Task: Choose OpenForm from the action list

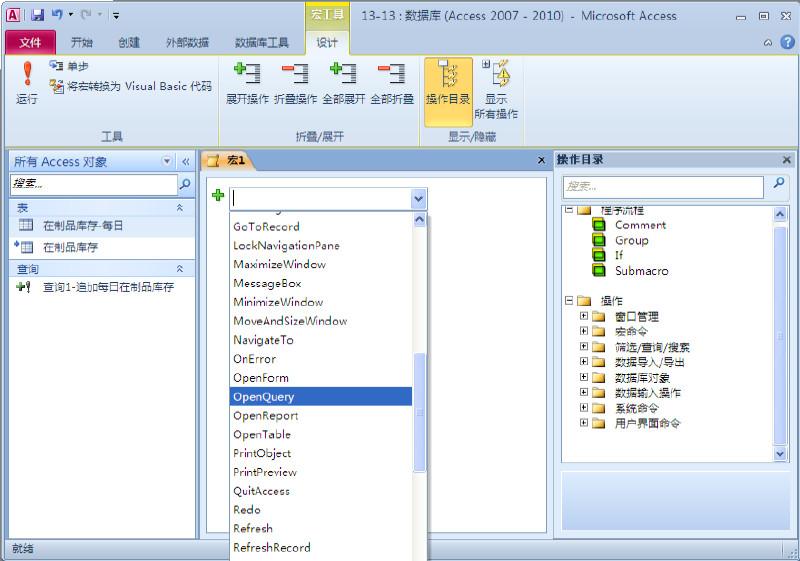Action: [321, 378]
